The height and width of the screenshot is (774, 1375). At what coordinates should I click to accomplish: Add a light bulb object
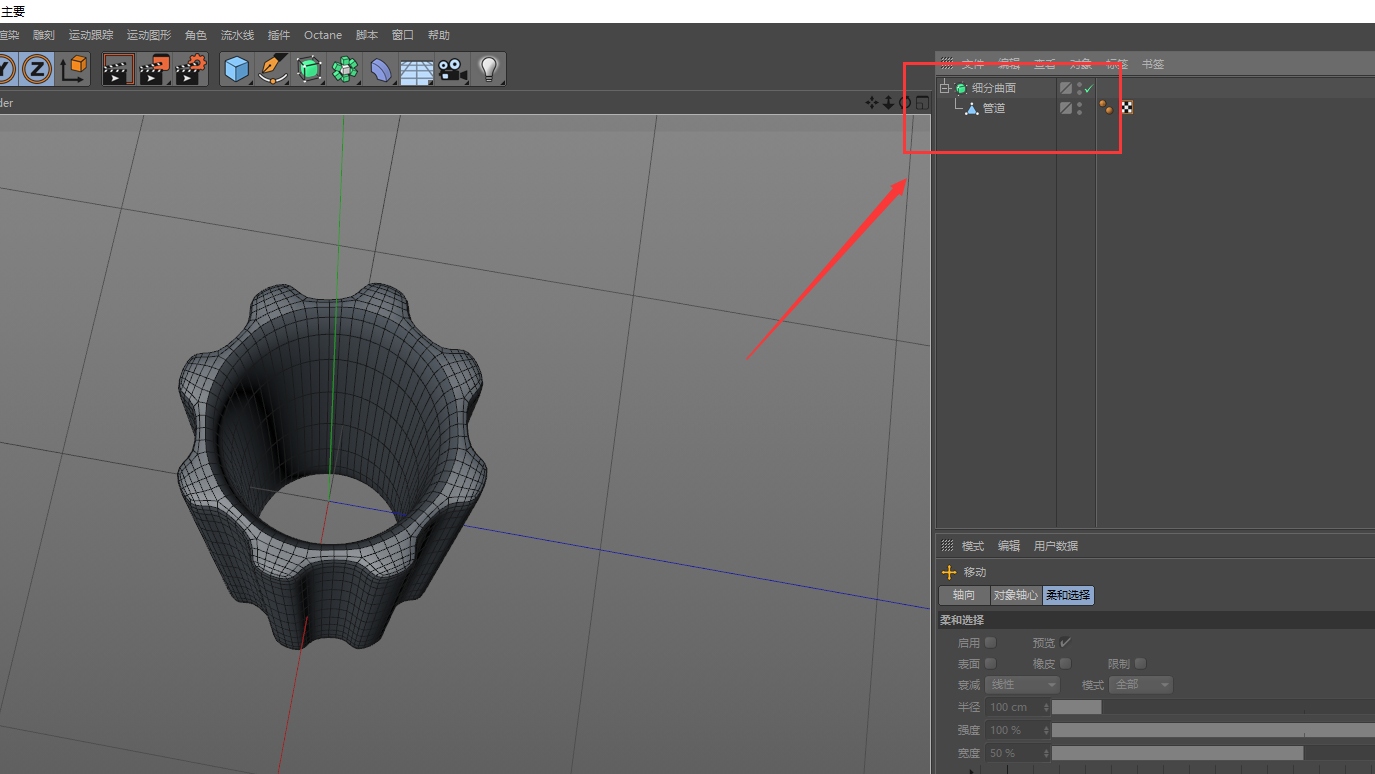tap(488, 69)
